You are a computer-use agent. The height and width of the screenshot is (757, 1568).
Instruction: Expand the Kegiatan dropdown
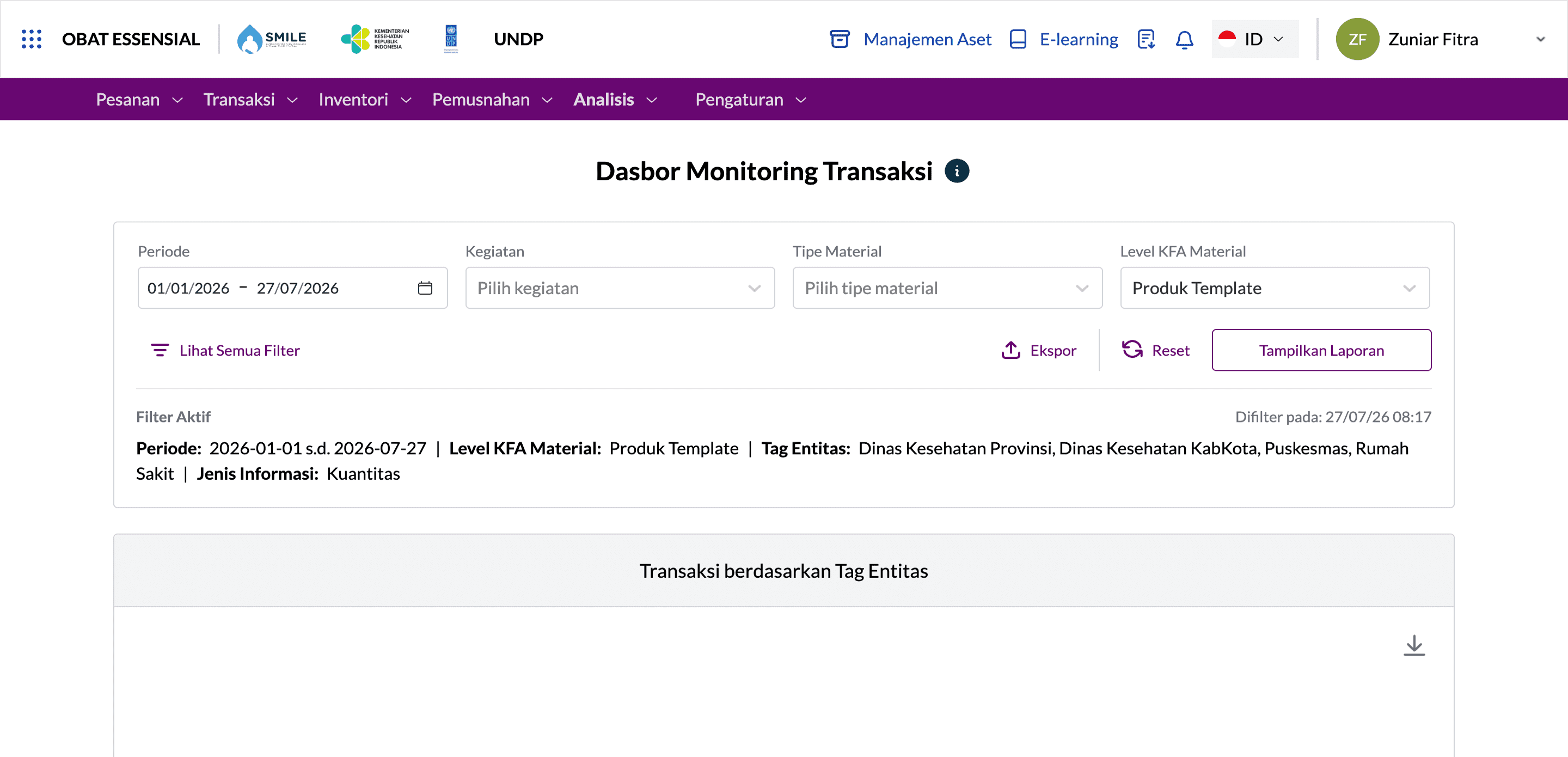[620, 288]
